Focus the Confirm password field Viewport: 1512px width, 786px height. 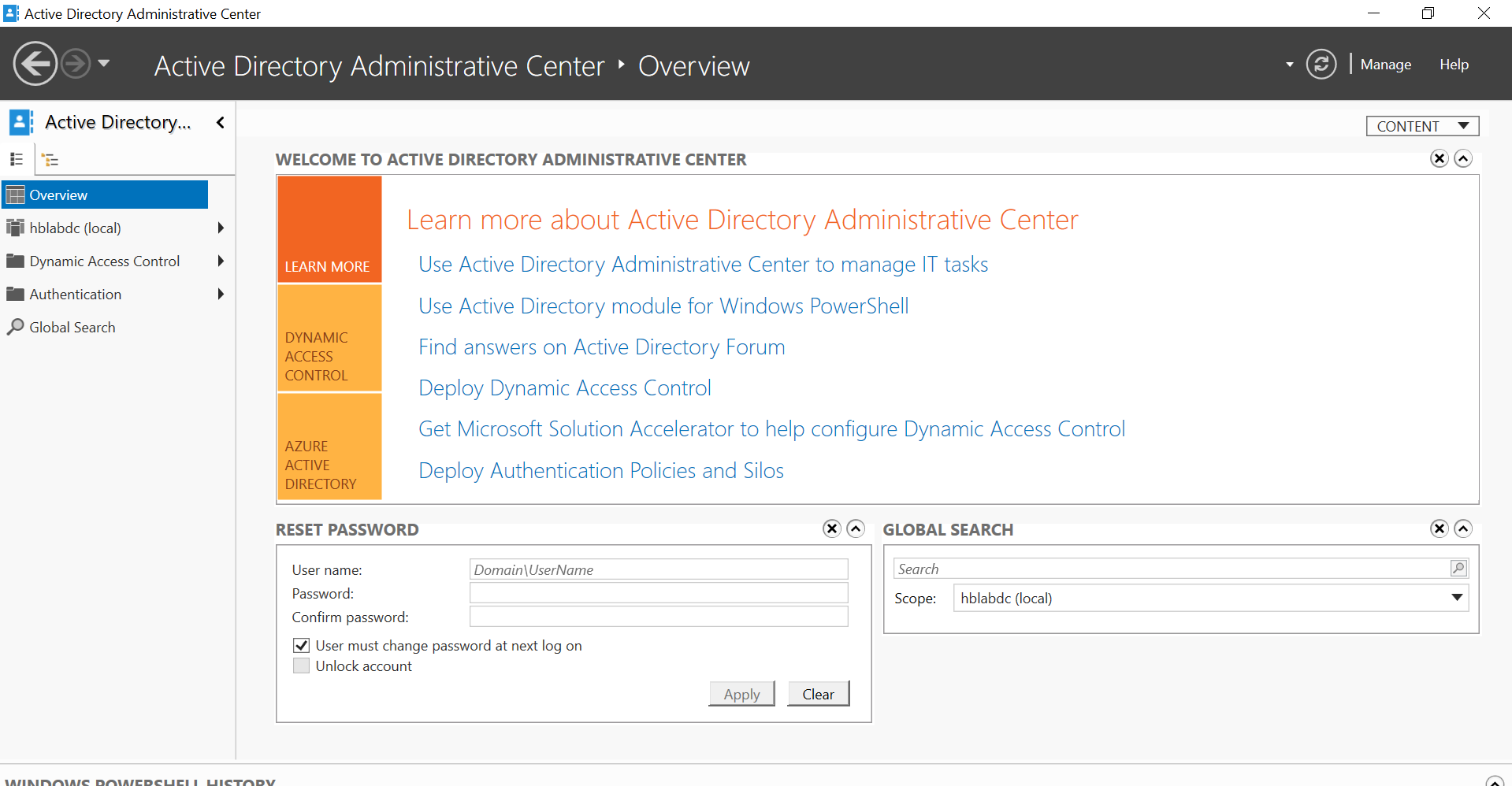pos(659,617)
